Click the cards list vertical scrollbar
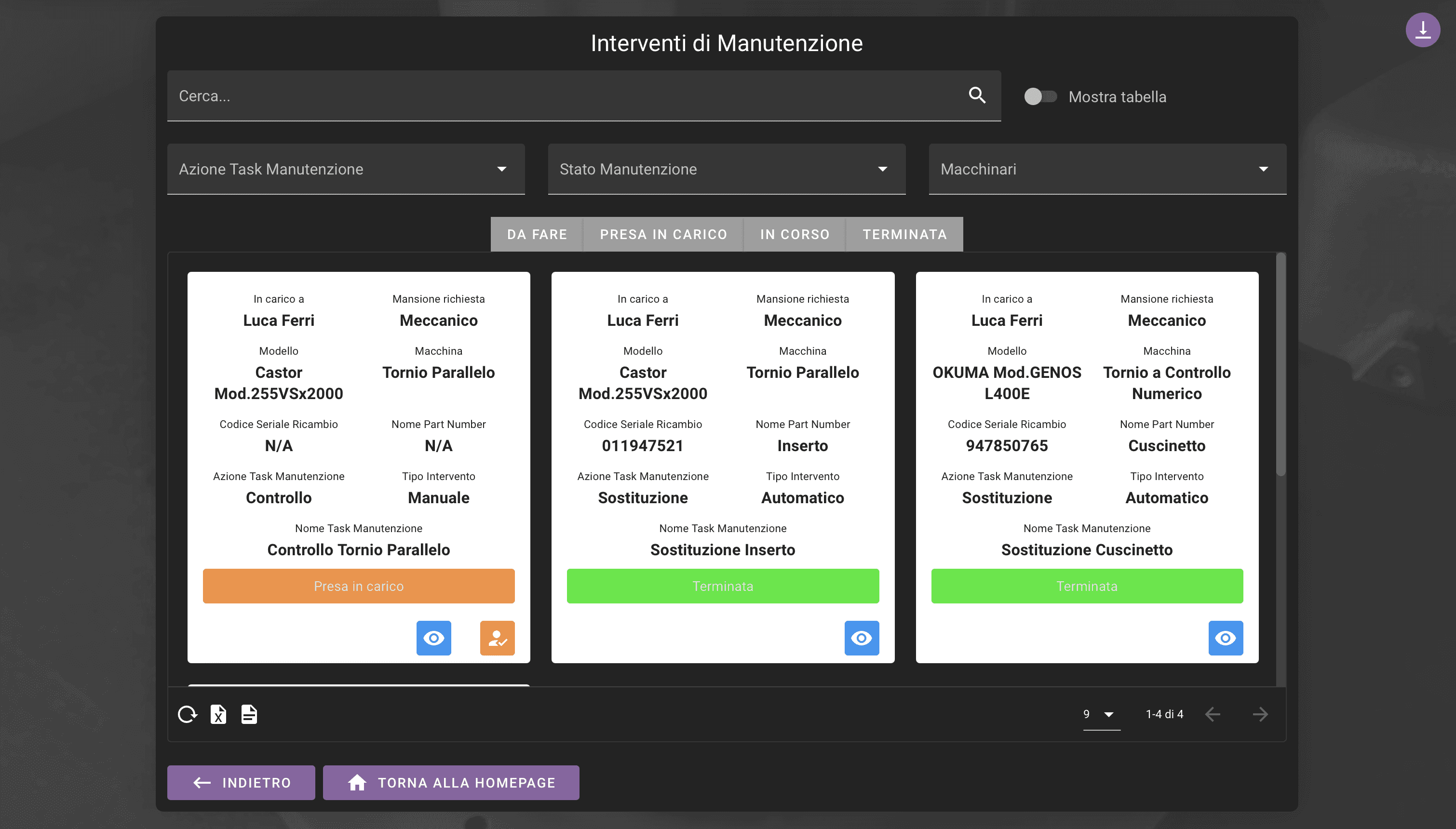The image size is (1456, 829). pos(1281,364)
